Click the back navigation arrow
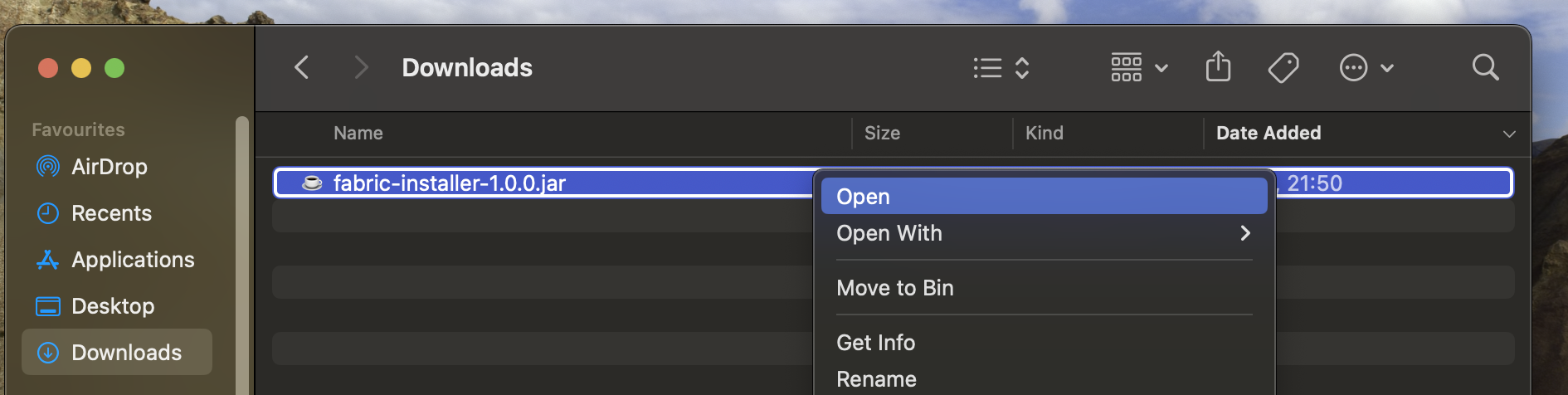The width and height of the screenshot is (1568, 395). click(x=302, y=67)
